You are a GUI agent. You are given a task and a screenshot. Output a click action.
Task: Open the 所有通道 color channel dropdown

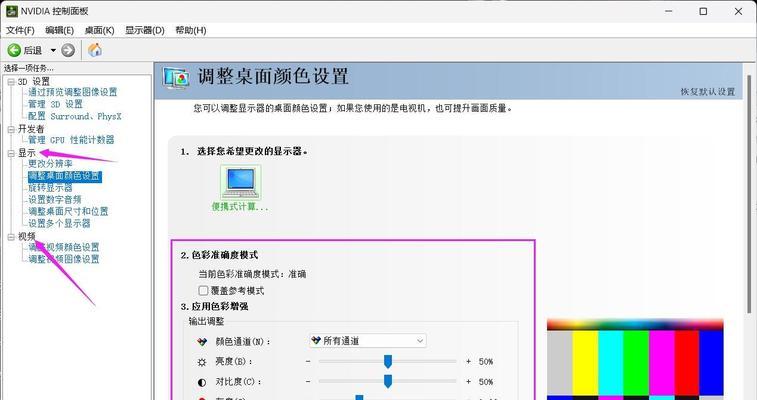367,341
